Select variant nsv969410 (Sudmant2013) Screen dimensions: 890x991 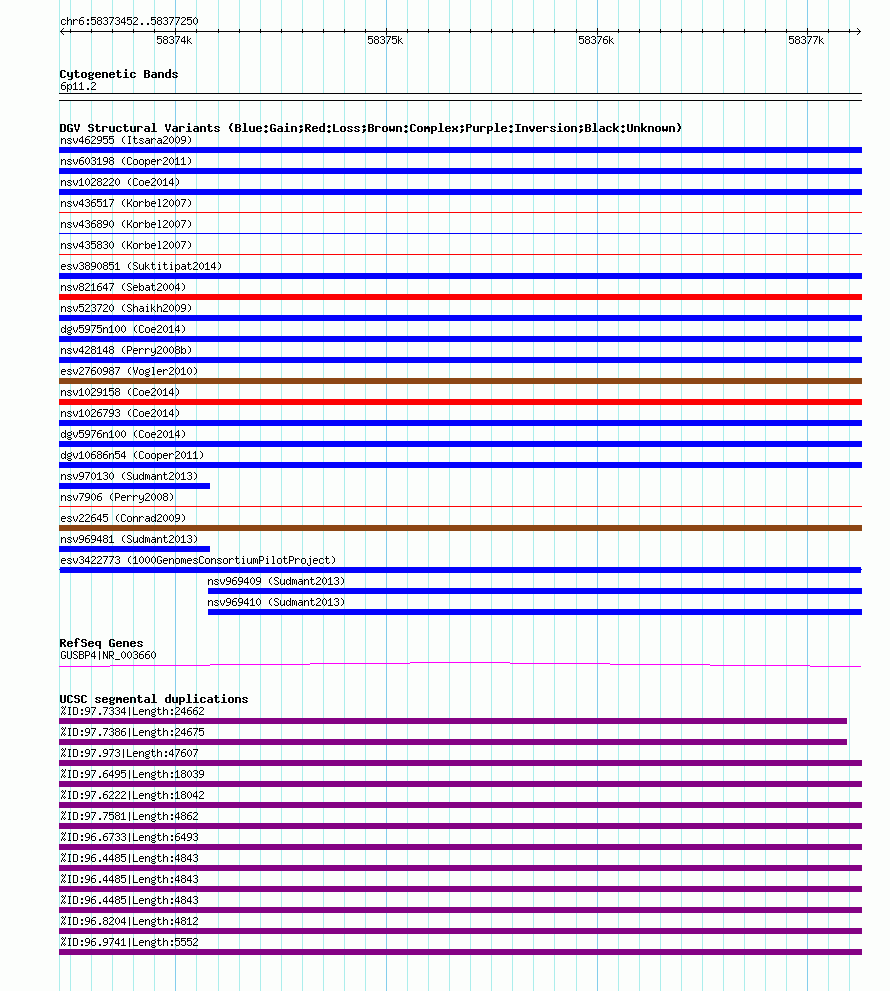(x=276, y=602)
